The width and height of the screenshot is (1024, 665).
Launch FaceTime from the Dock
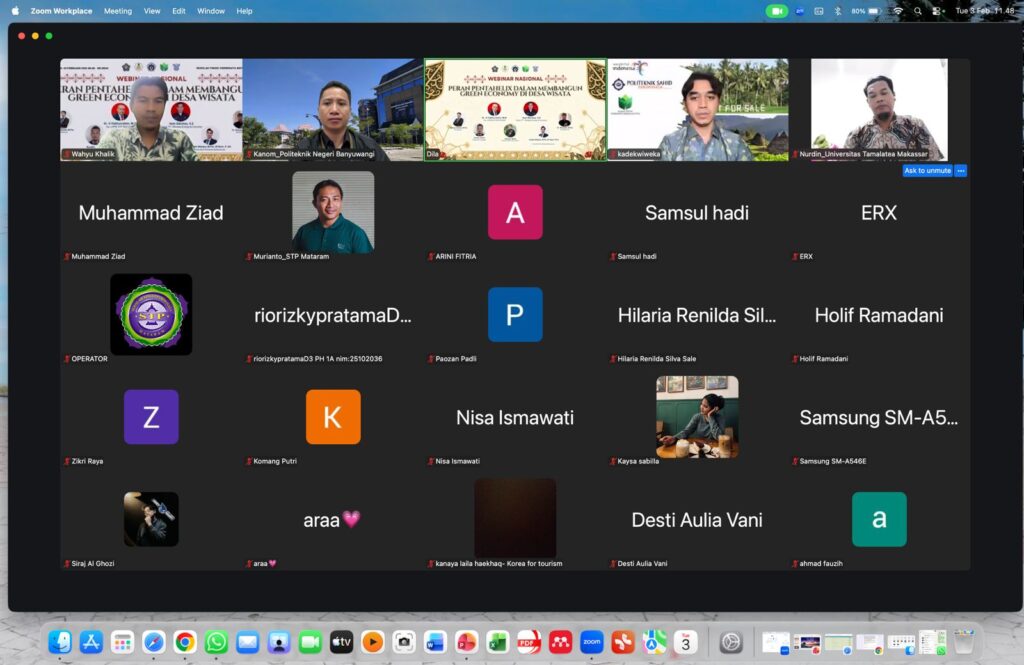point(310,642)
